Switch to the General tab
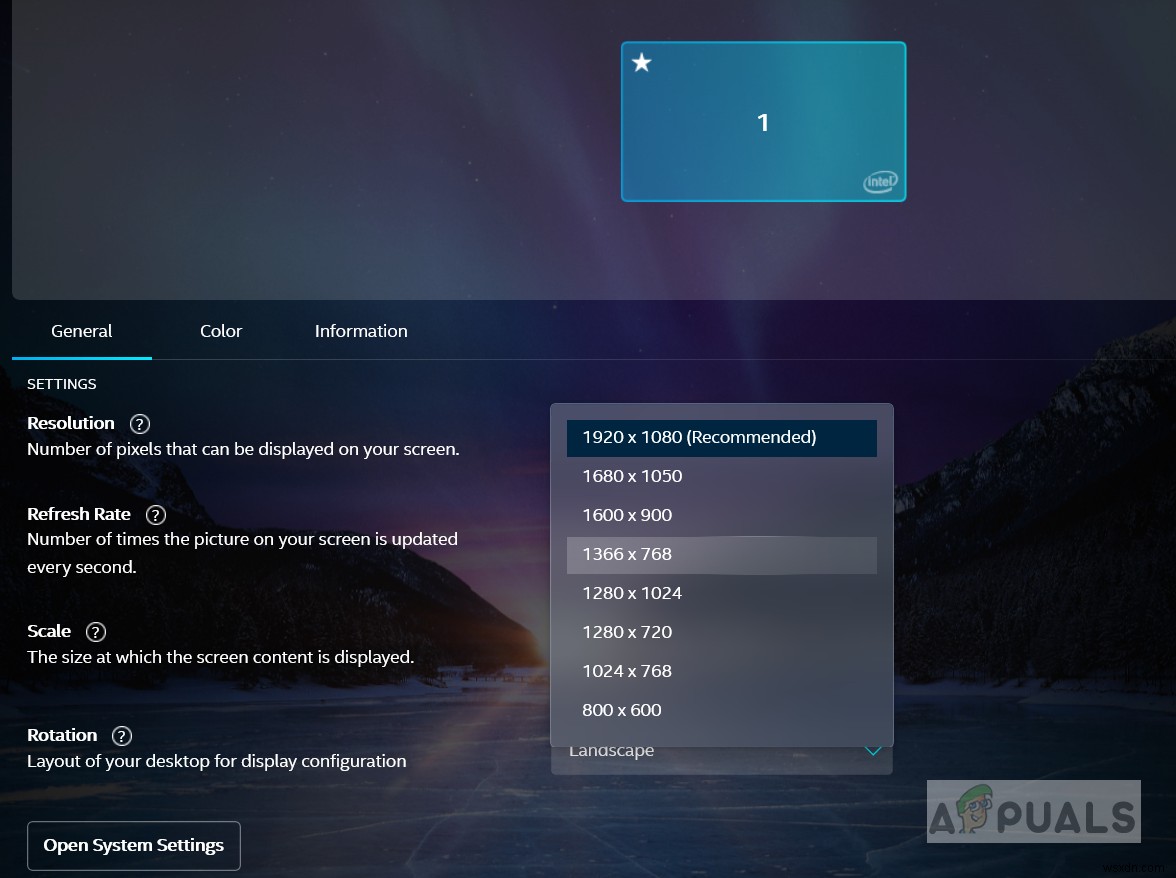This screenshot has height=878, width=1176. tap(82, 331)
